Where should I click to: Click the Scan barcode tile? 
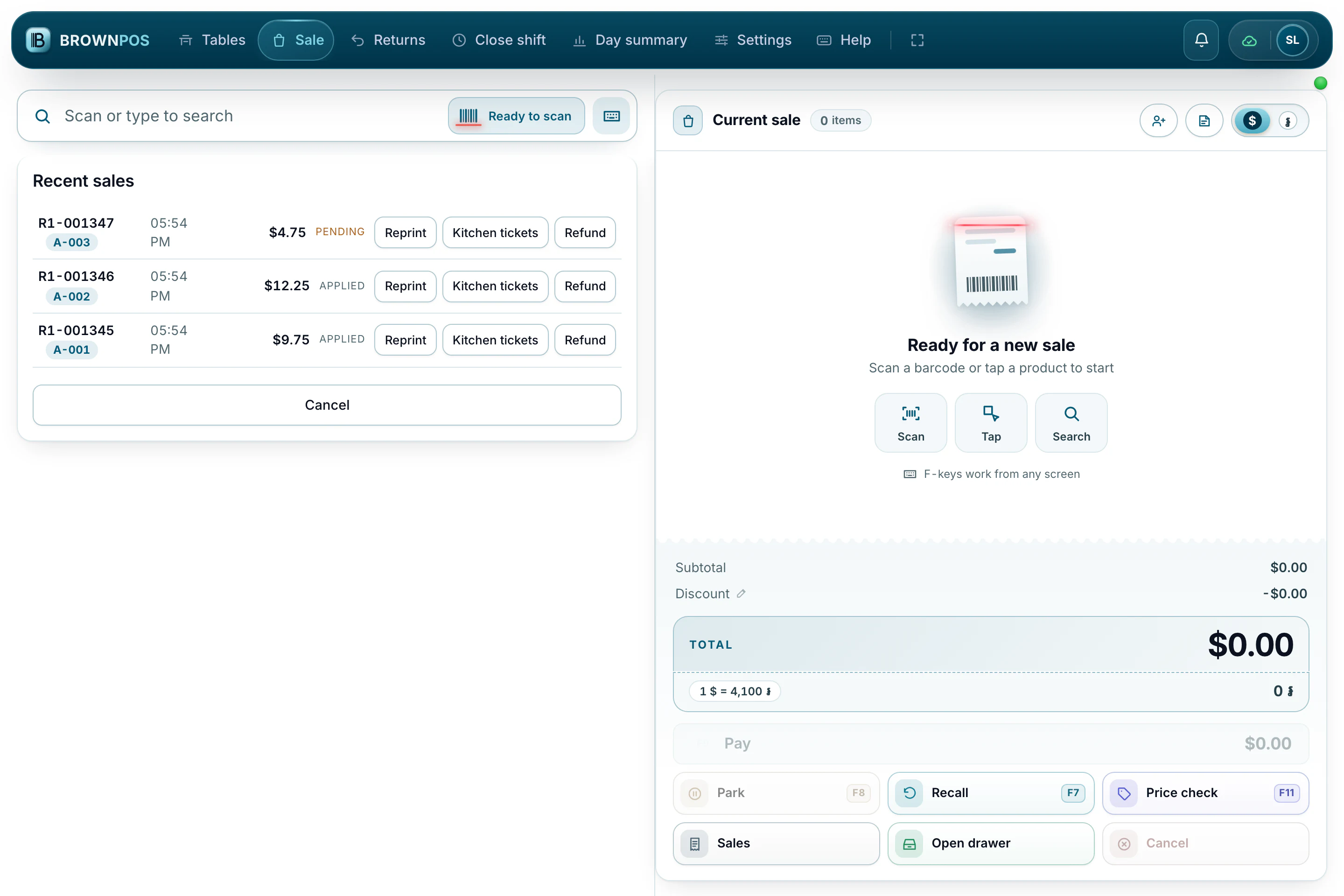click(x=911, y=423)
